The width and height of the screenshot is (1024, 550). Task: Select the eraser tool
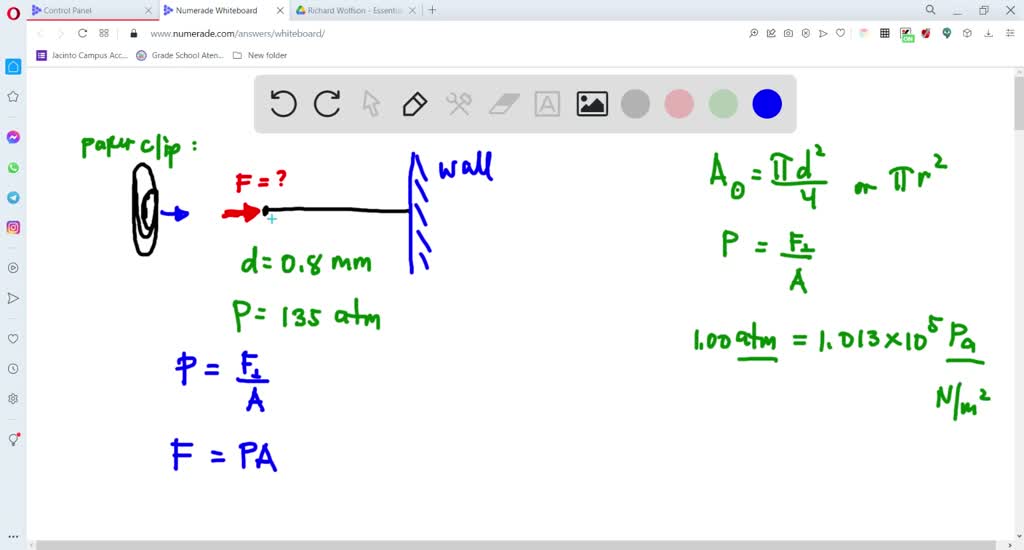(504, 104)
